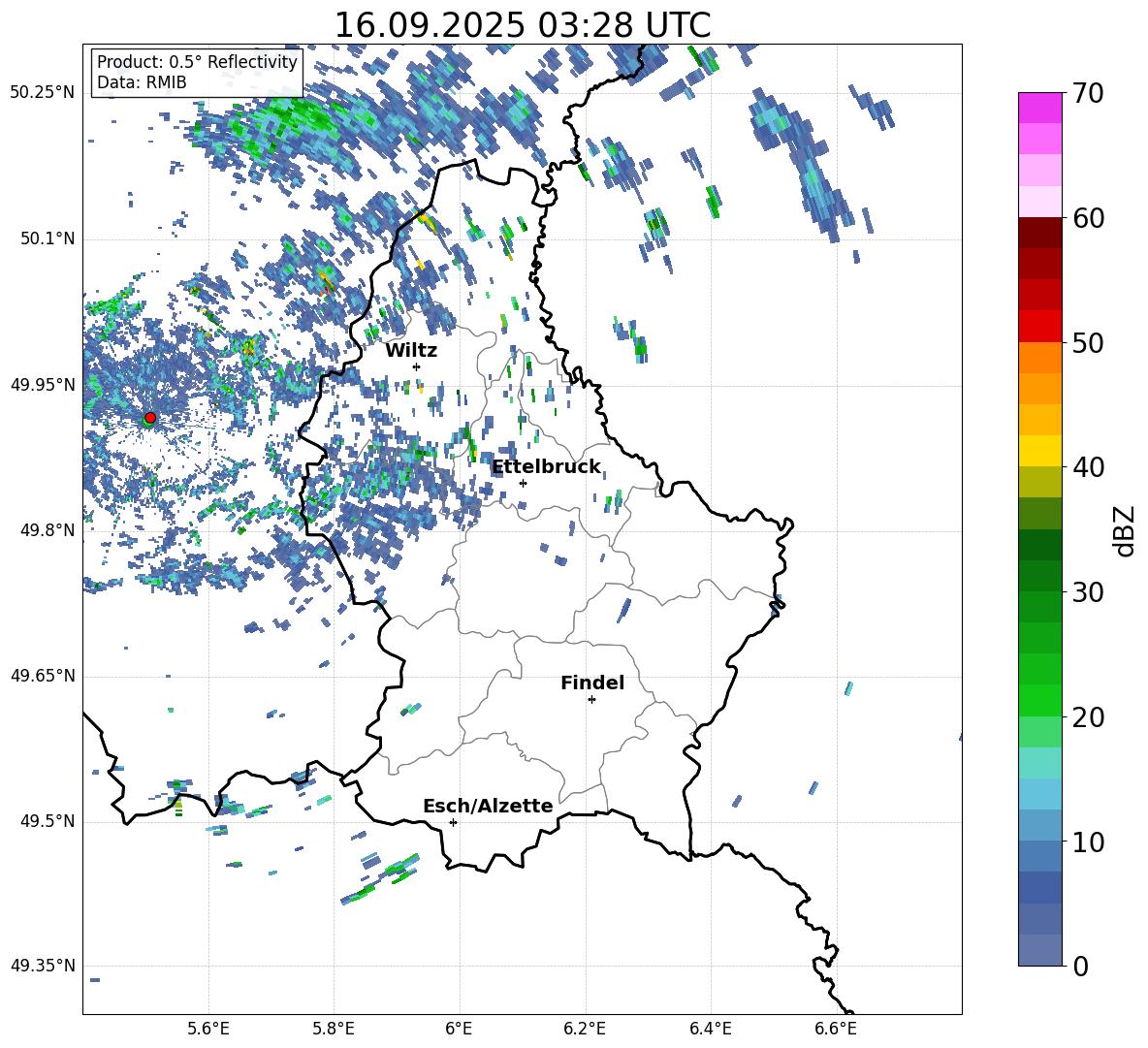This screenshot has width=1148, height=1048.
Task: Click the latitude label 49.5°N
Action: [x=47, y=821]
